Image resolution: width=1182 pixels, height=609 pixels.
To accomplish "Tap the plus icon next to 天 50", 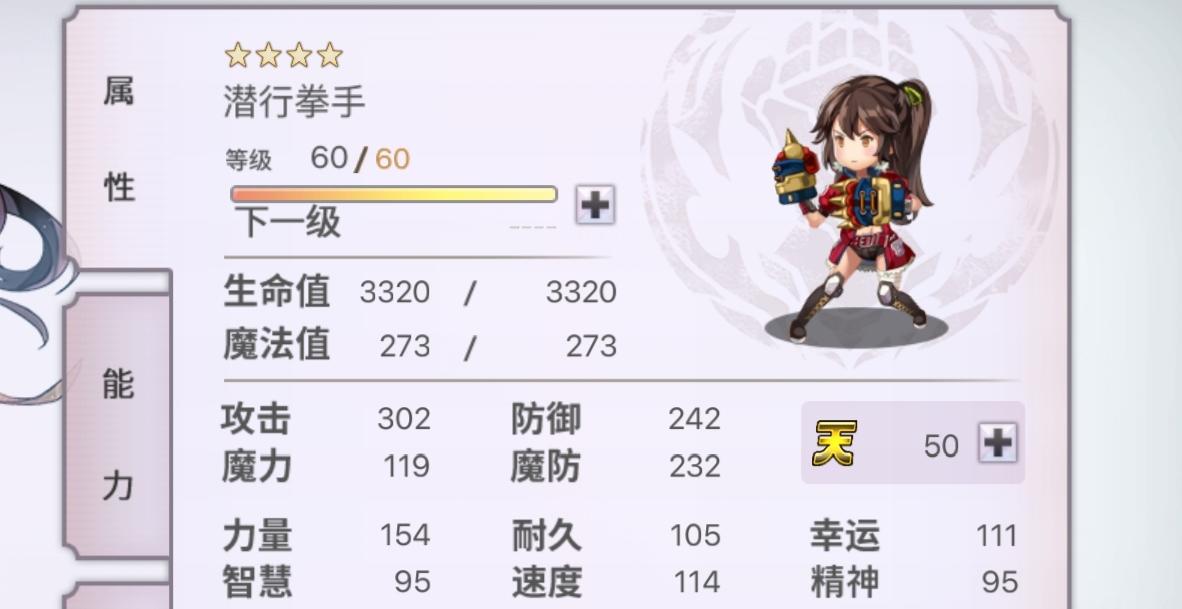I will tap(998, 443).
